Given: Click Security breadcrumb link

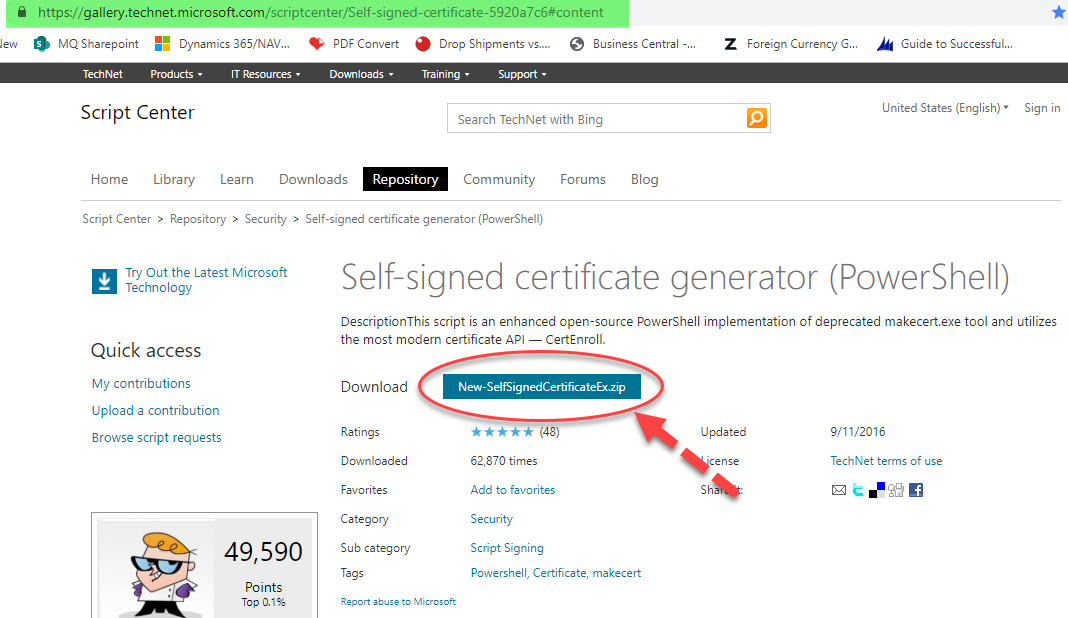Looking at the screenshot, I should pos(266,219).
